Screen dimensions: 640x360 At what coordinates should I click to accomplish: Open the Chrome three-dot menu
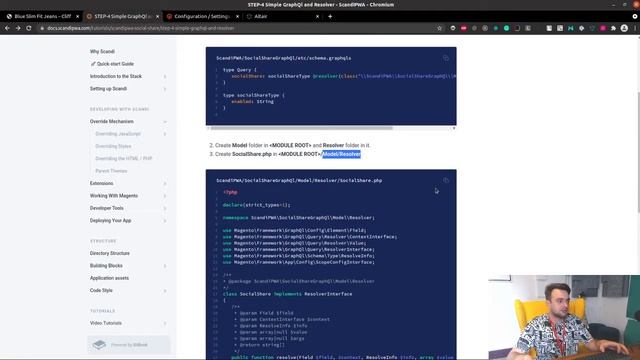[635, 28]
